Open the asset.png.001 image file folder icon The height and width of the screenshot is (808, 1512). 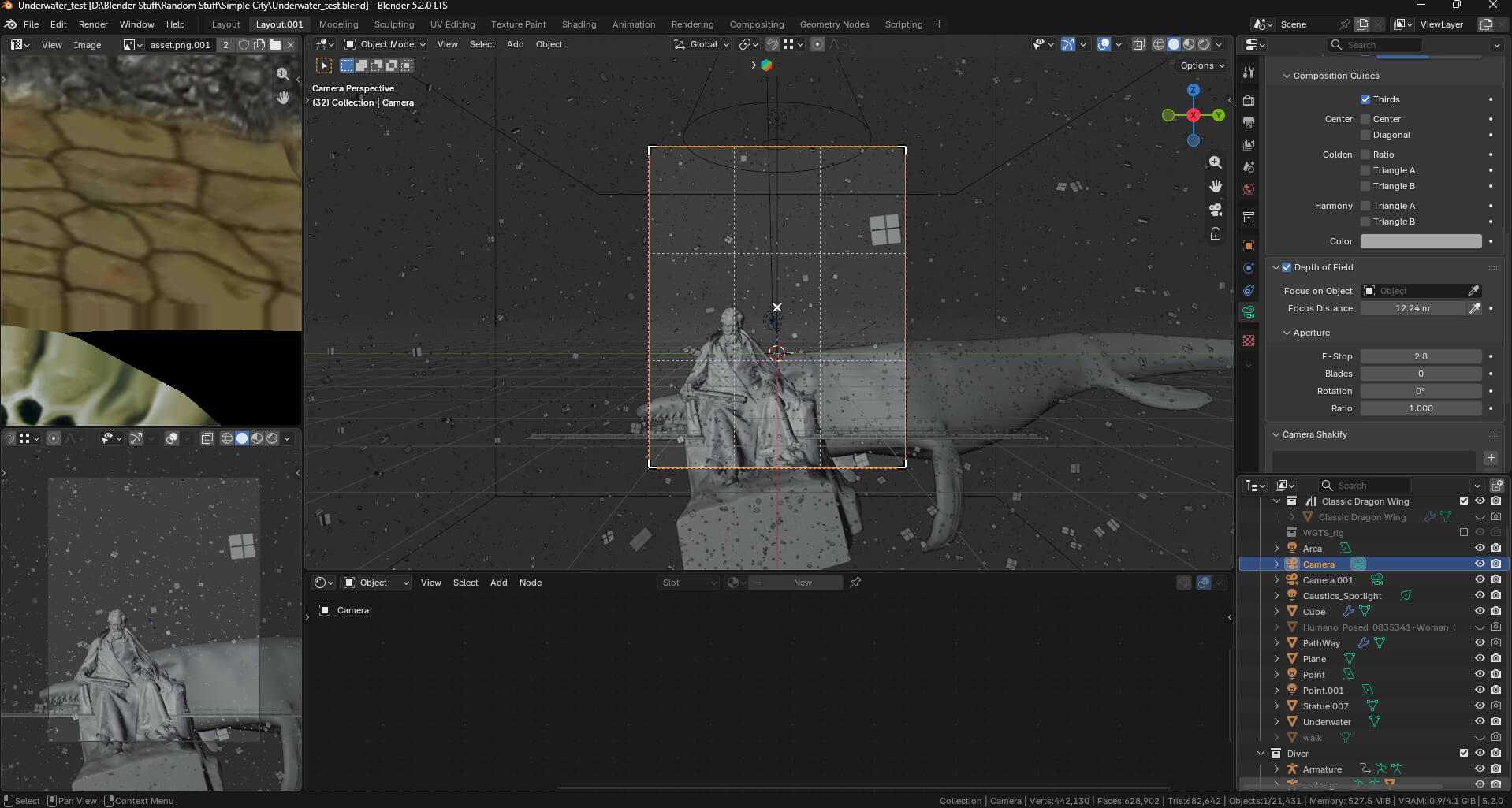point(275,45)
